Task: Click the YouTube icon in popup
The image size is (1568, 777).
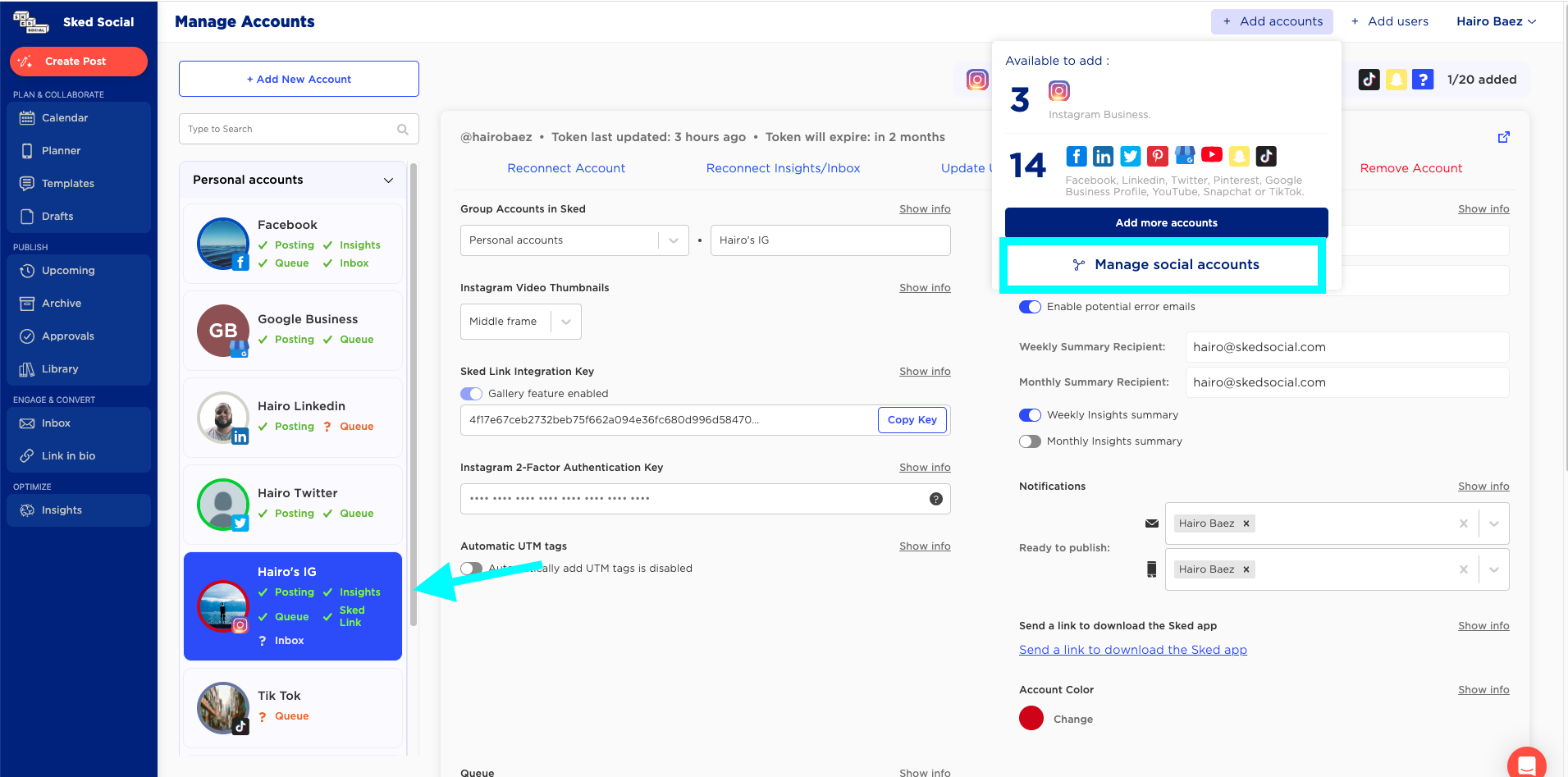Action: [x=1212, y=155]
